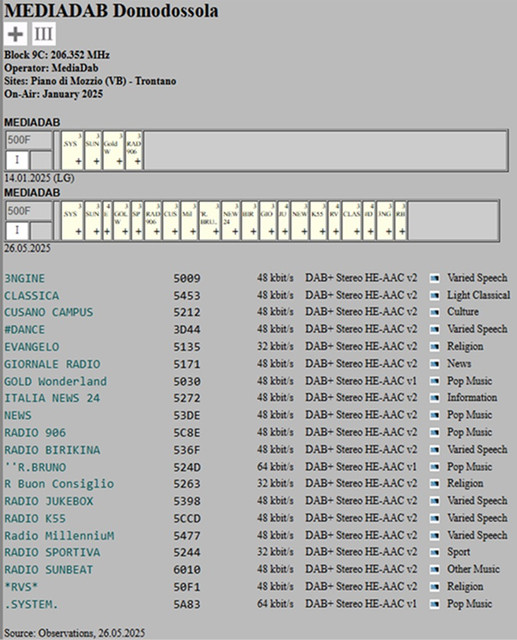The width and height of the screenshot is (517, 640).
Task: Click the small icon in the RADIO JUKEBOX row
Action: [435, 501]
